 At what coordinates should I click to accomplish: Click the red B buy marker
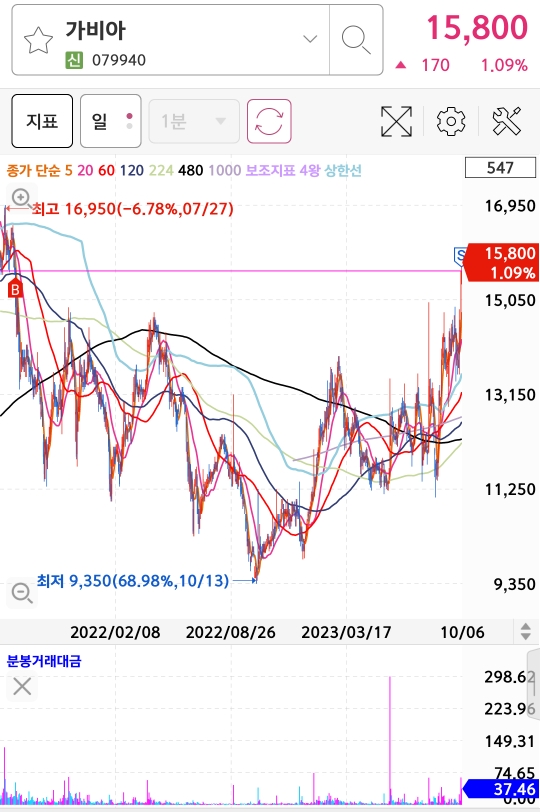[15, 288]
